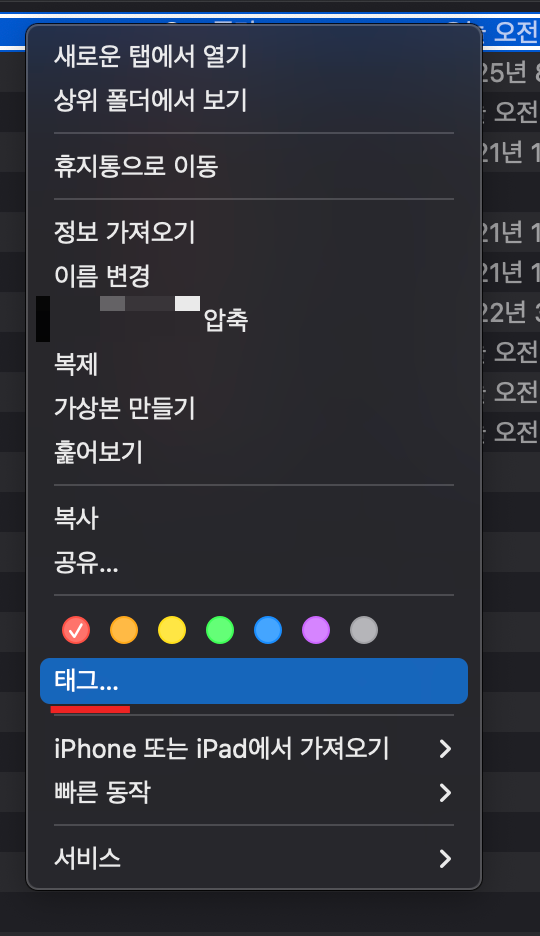Apply the yellow tag color
This screenshot has width=540, height=936.
(172, 630)
